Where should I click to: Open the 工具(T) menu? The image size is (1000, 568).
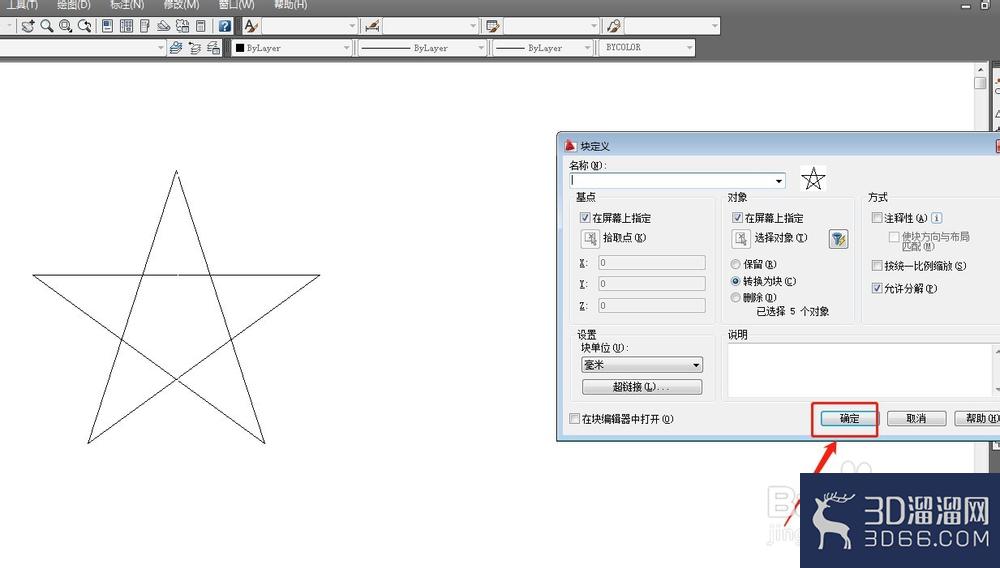click(x=22, y=4)
